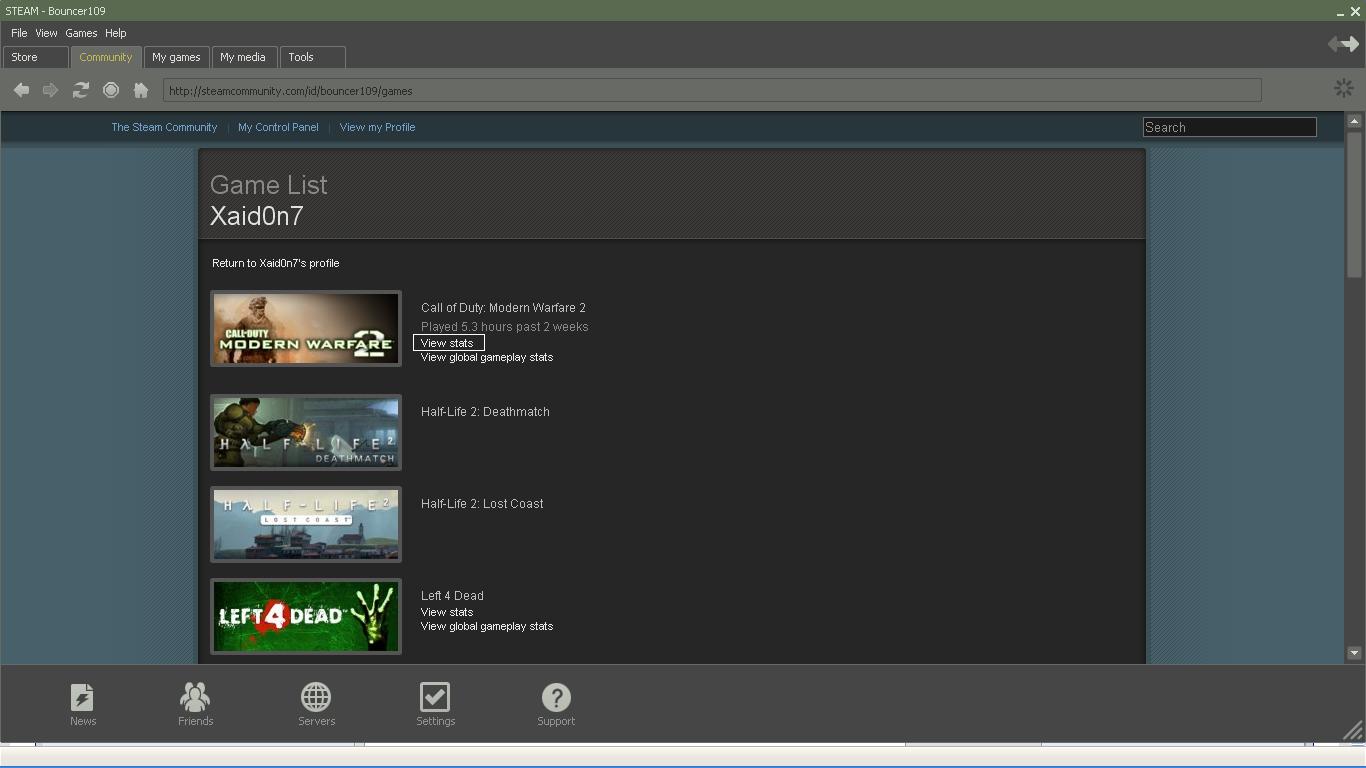View stats for Call of Duty: Modern Warfare 2
Screen dimensions: 1366x768
pos(447,343)
